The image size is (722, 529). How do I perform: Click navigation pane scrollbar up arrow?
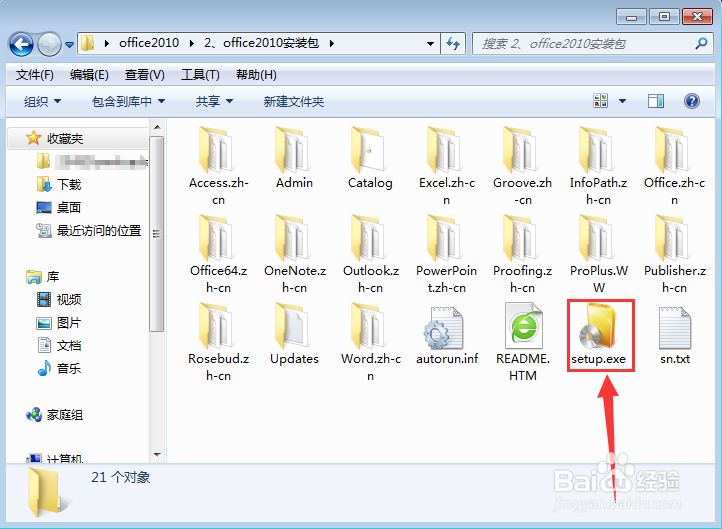[157, 127]
